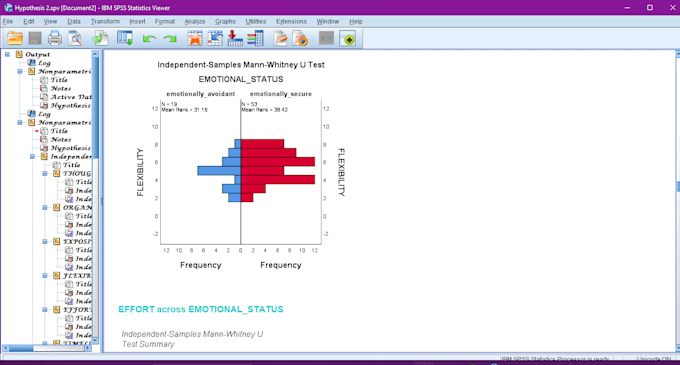Collapse the EFFOR tree branch
Viewport: 680px width, 365px height.
pos(45,310)
